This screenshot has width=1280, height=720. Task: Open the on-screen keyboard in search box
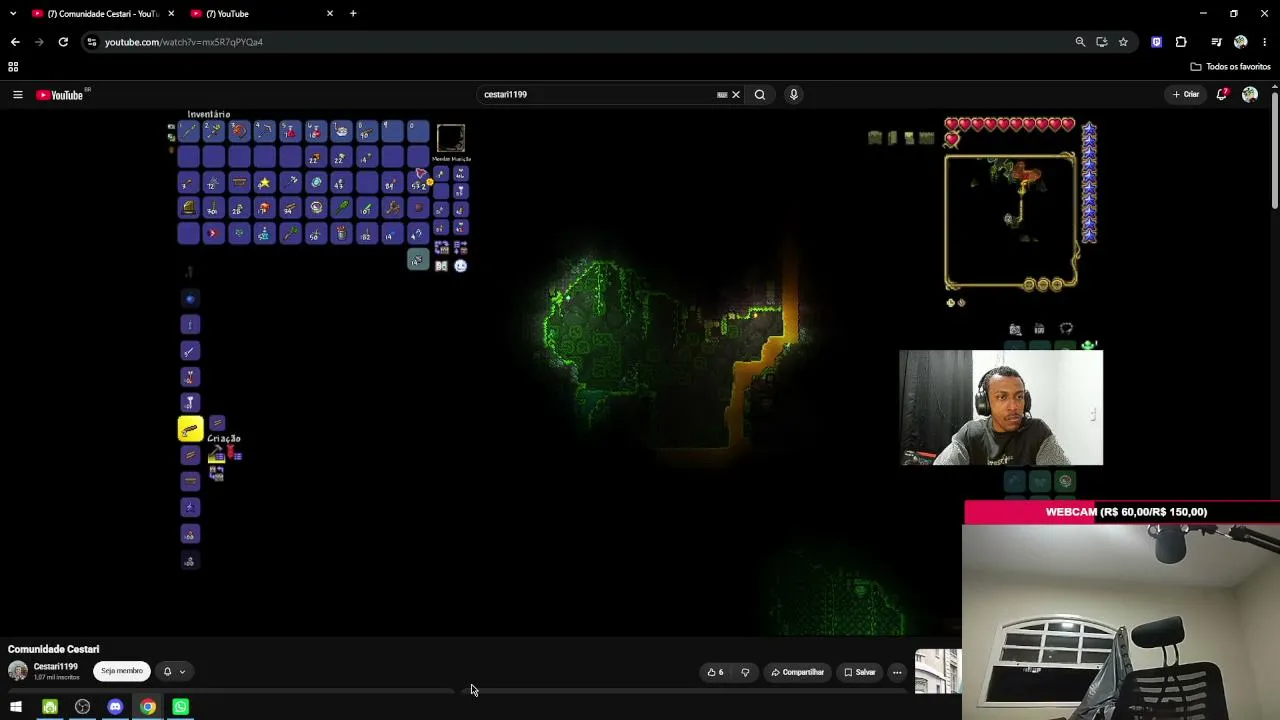tap(722, 95)
